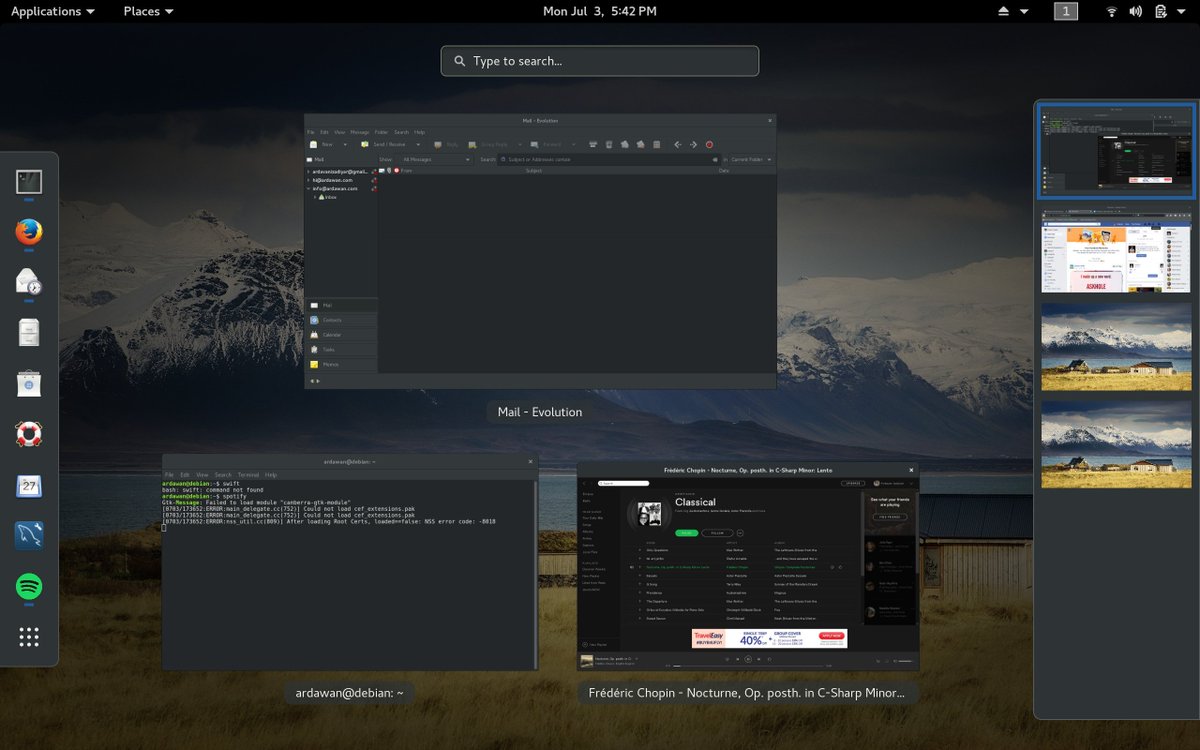
Task: Expand ardavanisadiyar@gmail account in Evolution
Action: [309, 171]
